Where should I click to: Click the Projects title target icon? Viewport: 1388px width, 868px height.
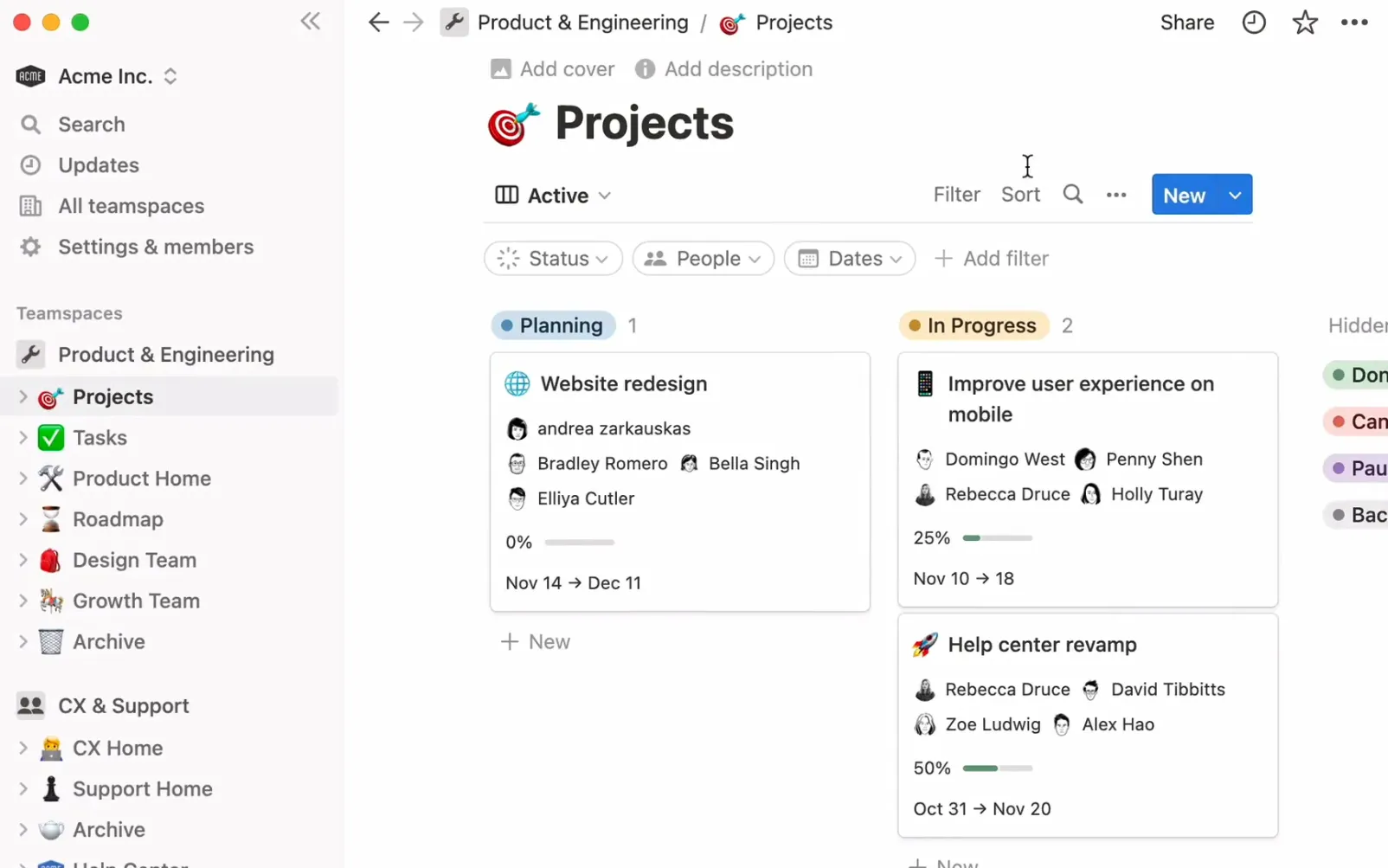(513, 124)
